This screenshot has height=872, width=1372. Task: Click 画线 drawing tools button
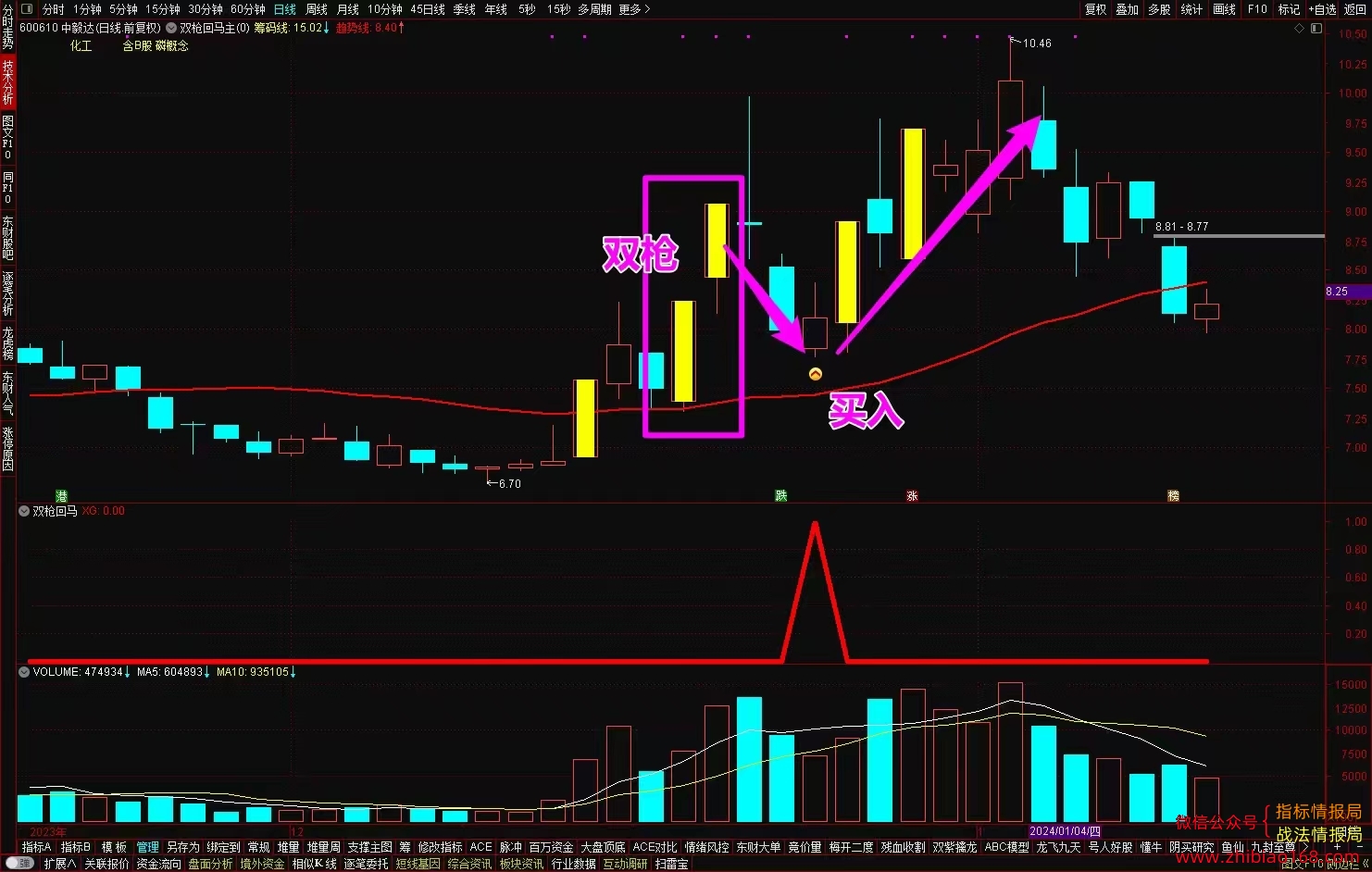(1224, 9)
